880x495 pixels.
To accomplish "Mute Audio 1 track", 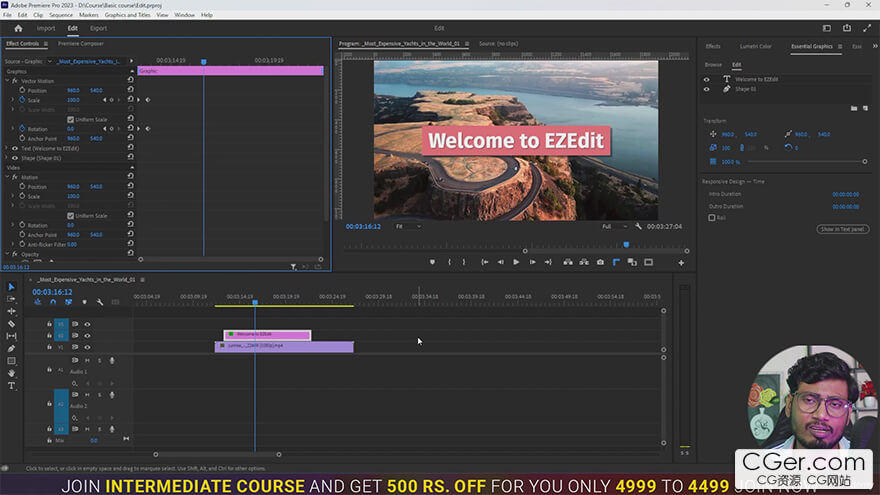I will click(87, 360).
